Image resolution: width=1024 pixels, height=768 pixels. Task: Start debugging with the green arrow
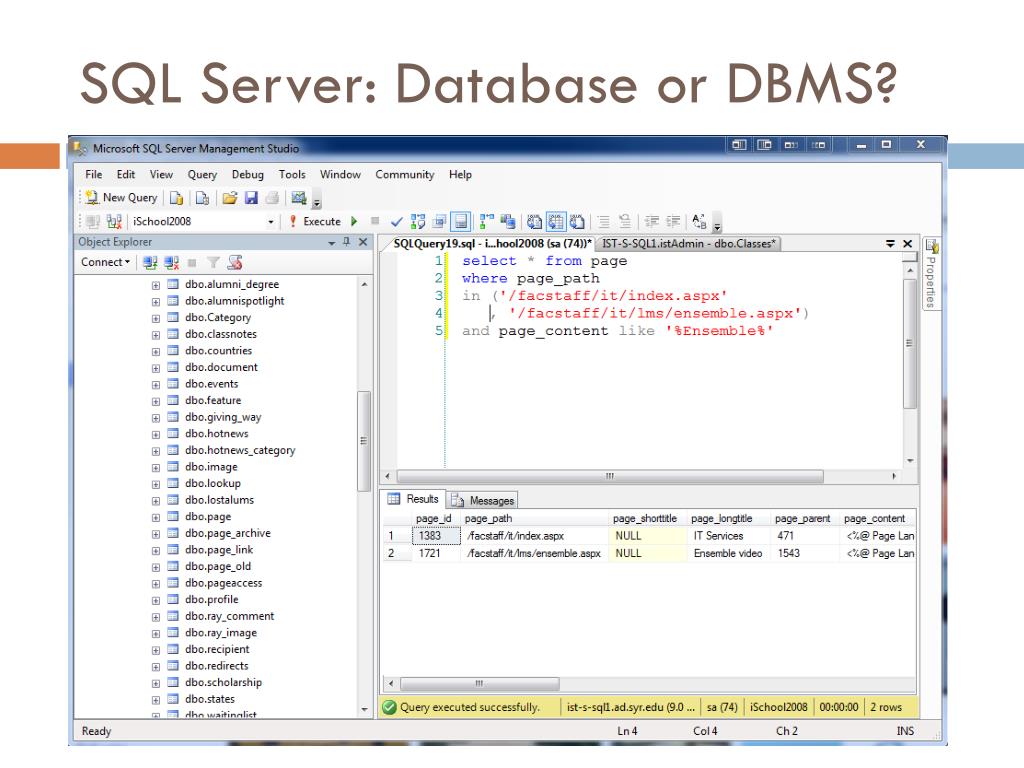pos(354,221)
